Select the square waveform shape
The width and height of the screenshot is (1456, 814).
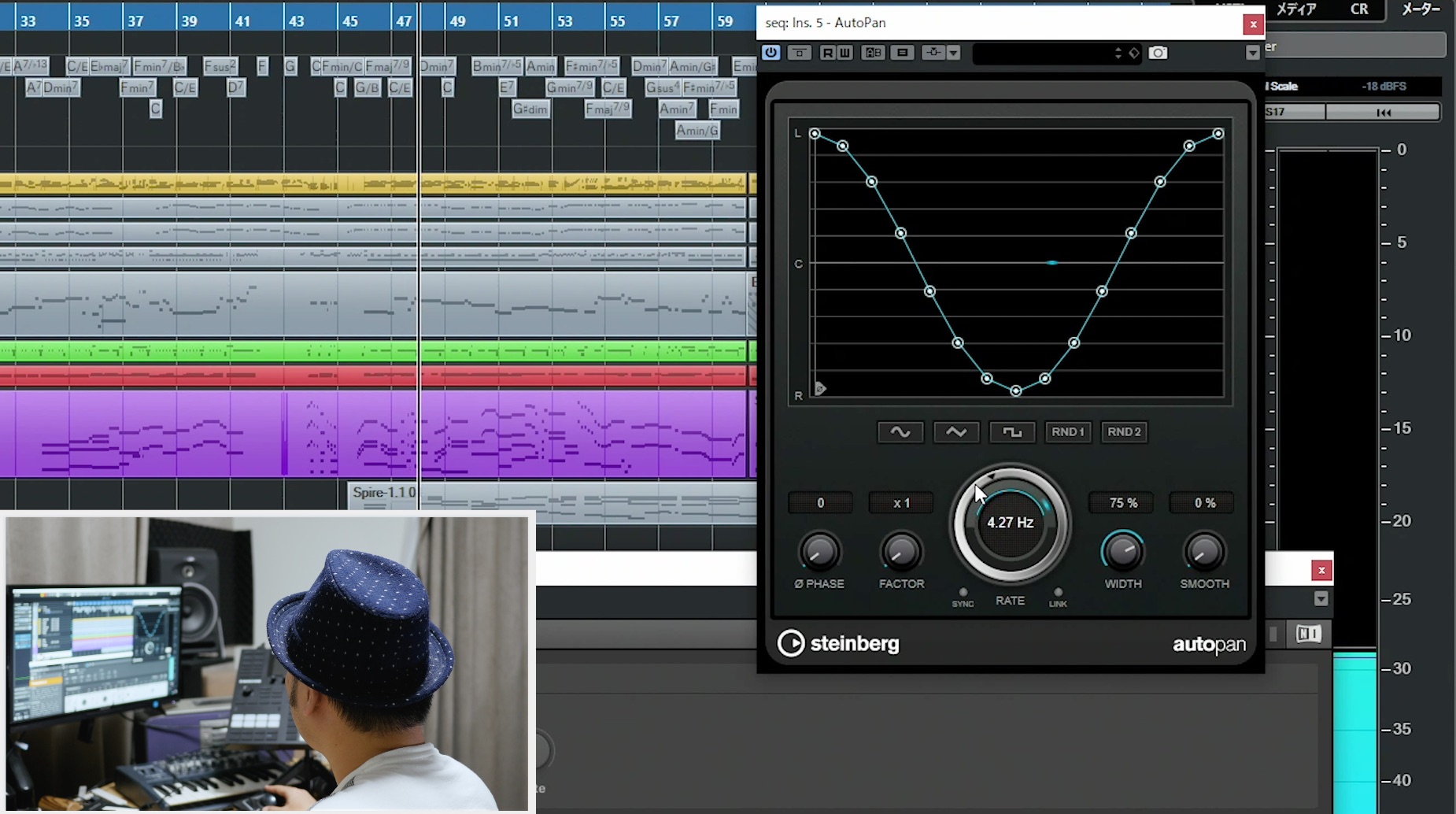[1012, 432]
